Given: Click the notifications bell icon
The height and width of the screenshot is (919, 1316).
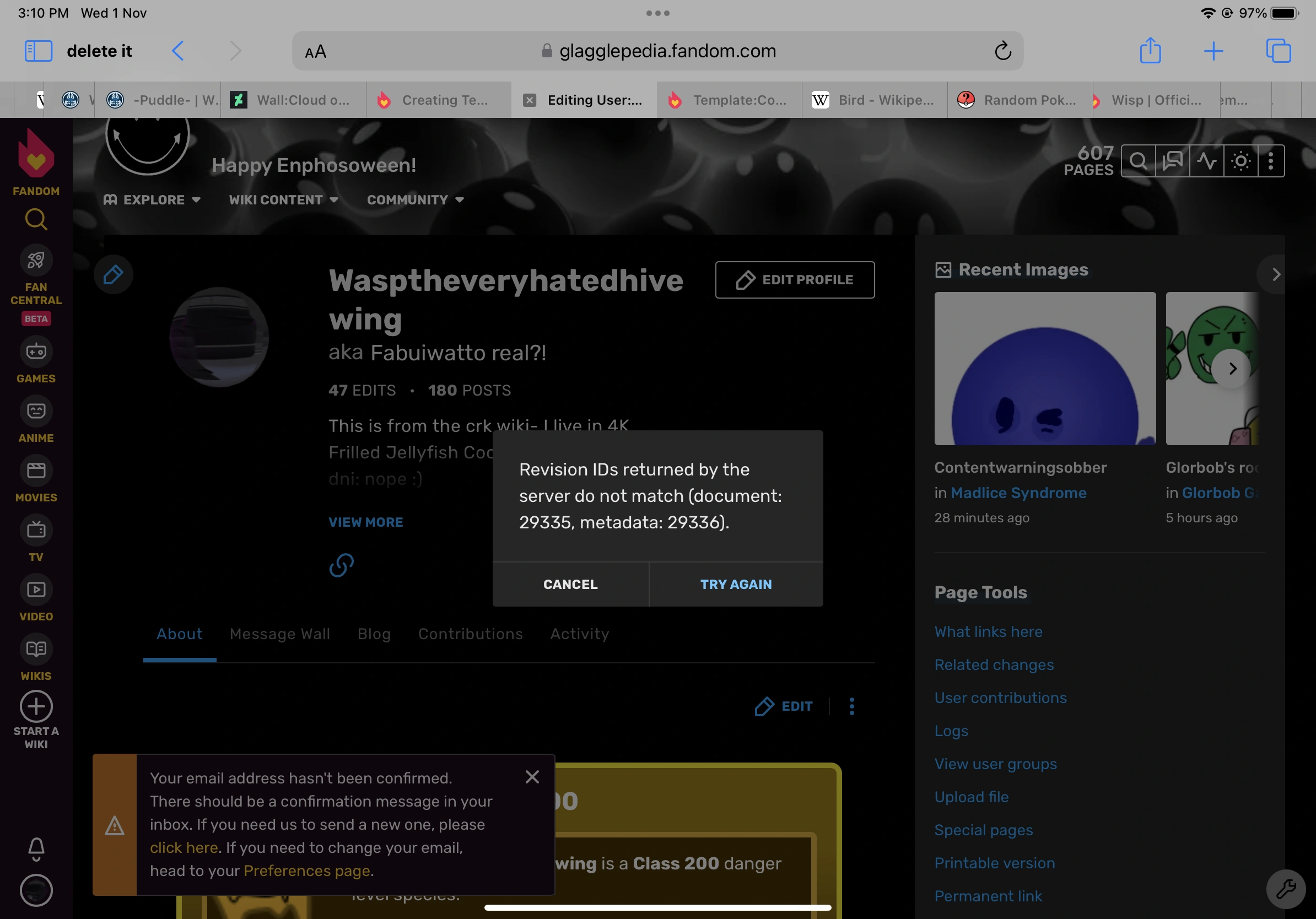Looking at the screenshot, I should [36, 848].
